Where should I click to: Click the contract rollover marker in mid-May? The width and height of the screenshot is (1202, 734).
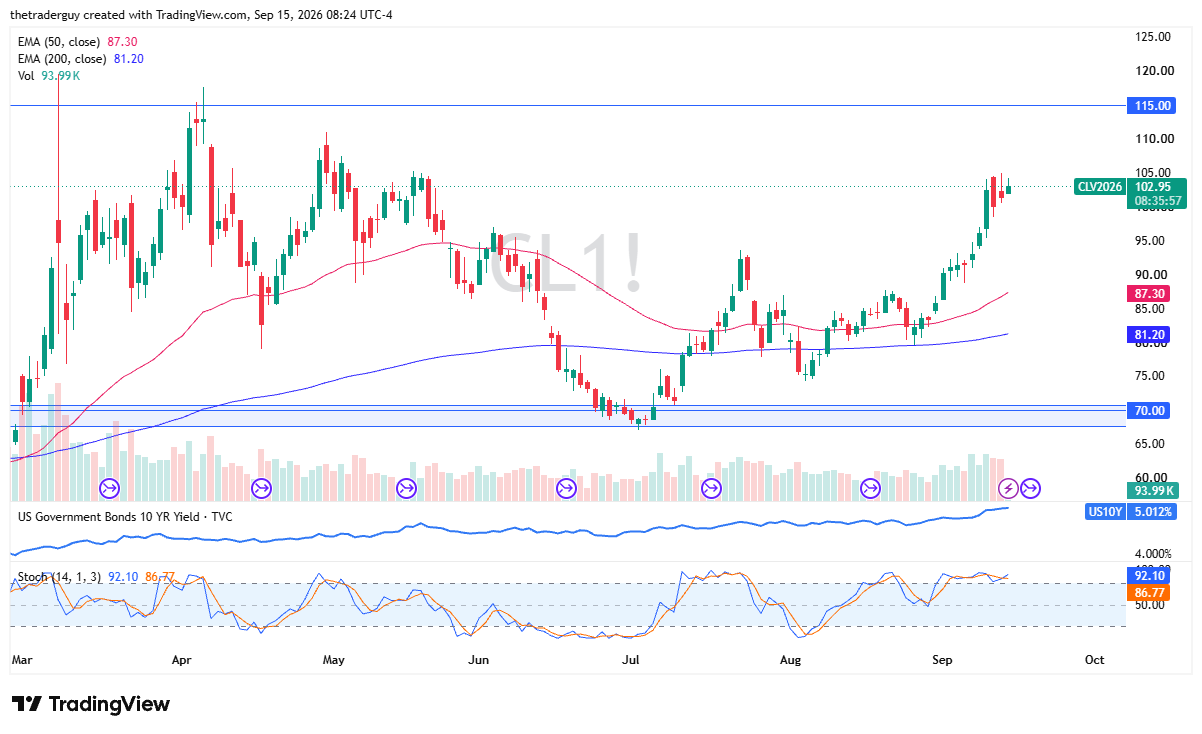pos(406,488)
